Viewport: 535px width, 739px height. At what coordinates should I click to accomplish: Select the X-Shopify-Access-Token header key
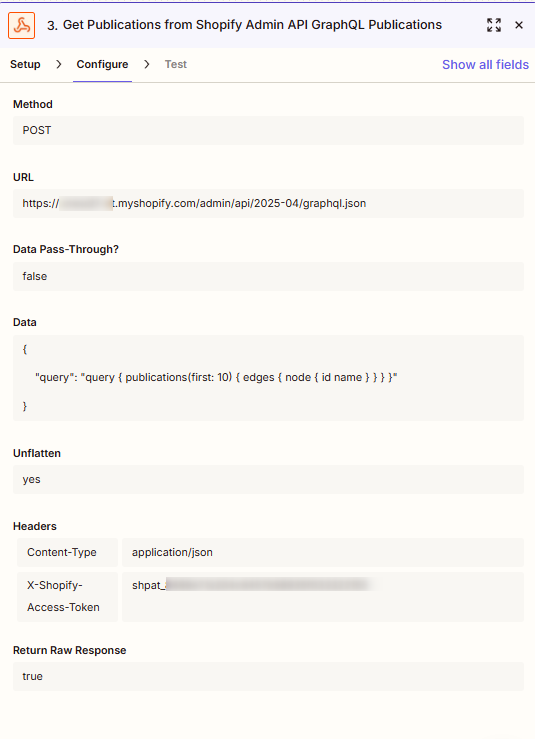pos(67,597)
